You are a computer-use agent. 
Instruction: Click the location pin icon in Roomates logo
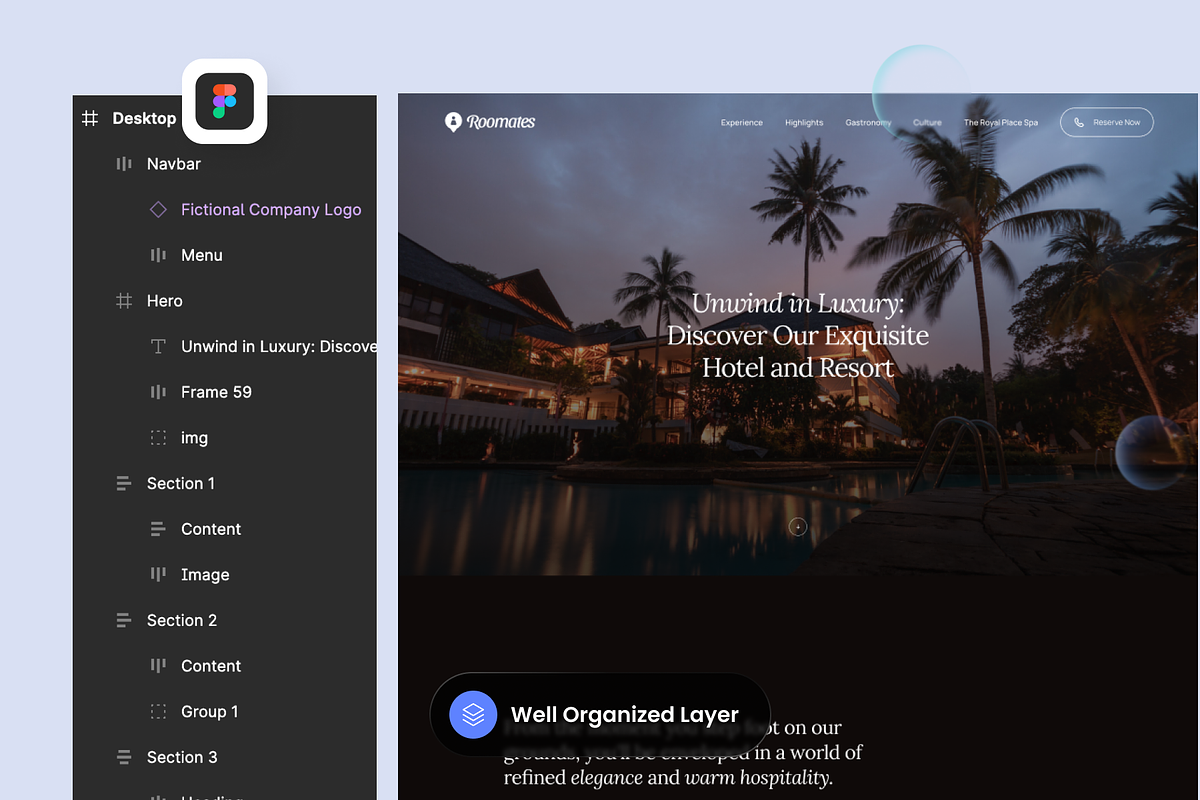453,122
